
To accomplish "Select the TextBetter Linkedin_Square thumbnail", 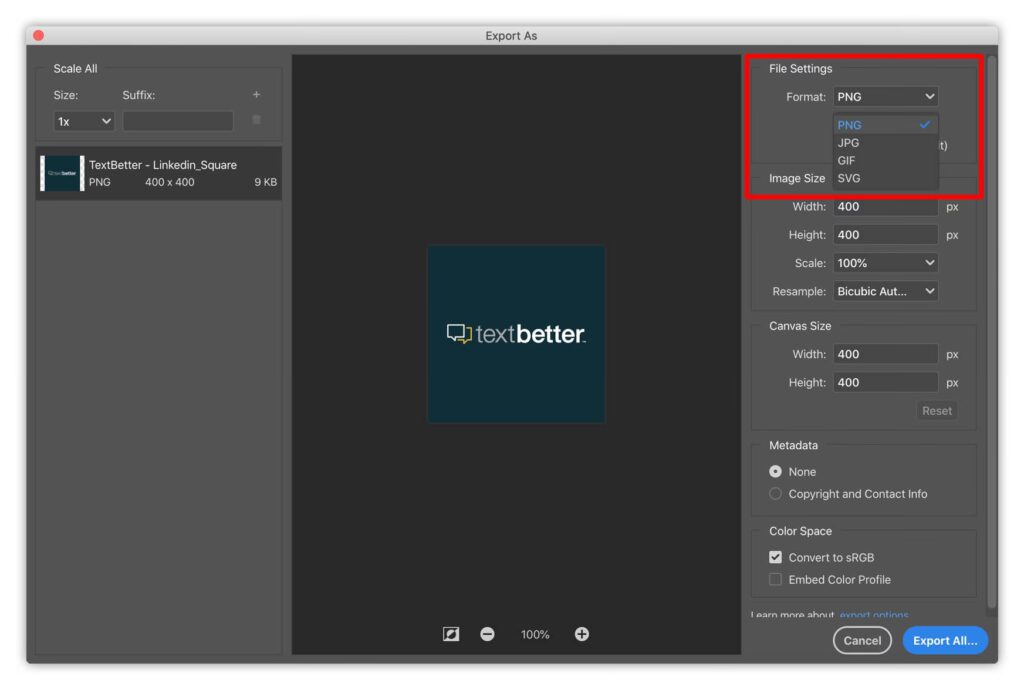I will [62, 173].
